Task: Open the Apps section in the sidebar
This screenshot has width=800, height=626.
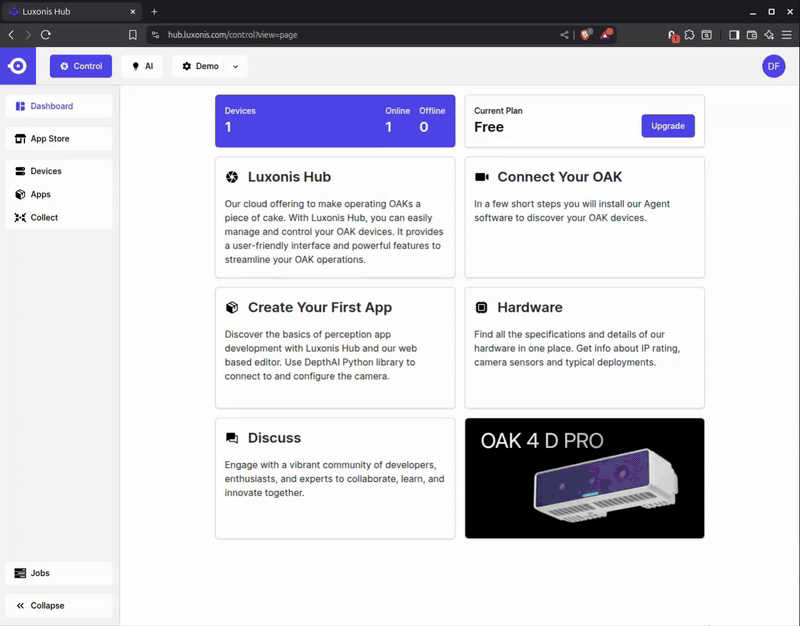Action: coord(41,194)
